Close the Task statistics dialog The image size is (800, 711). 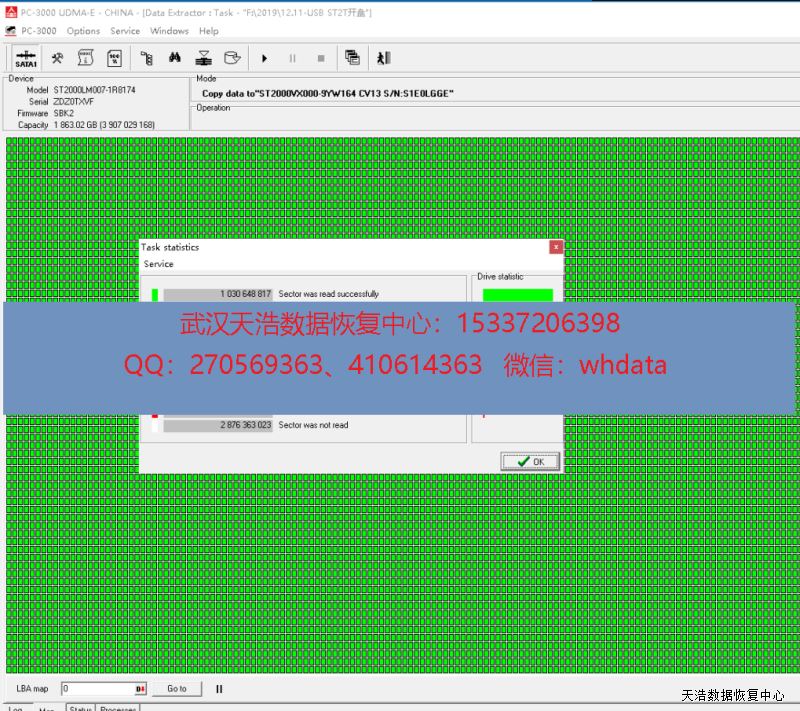click(556, 247)
